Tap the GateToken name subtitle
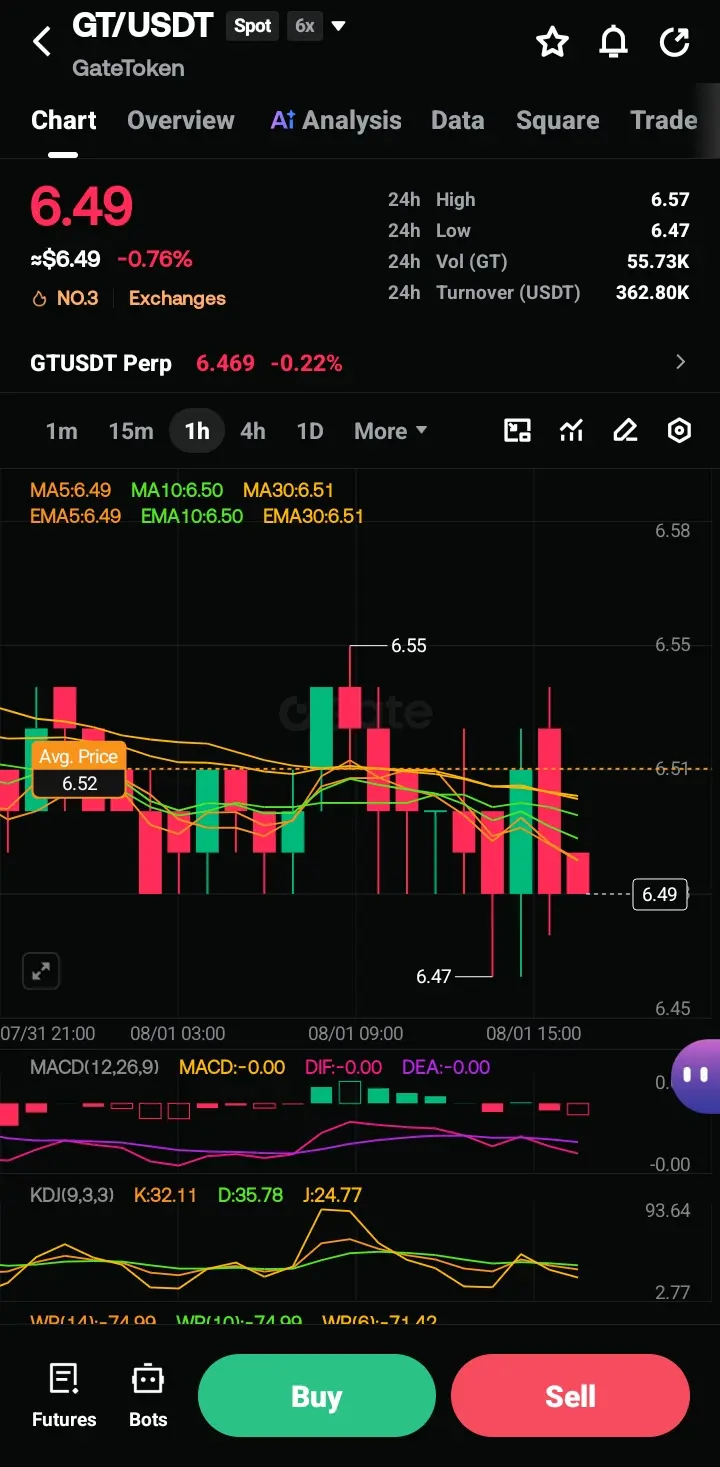Screen dimensions: 720x1467 coord(128,68)
